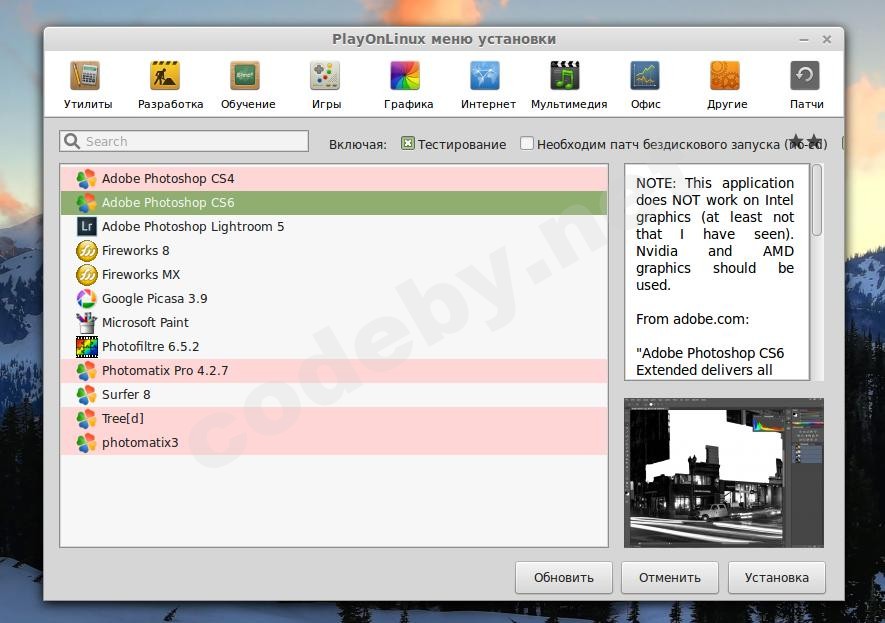This screenshot has height=623, width=885.
Task: Open the Графика category
Action: pyautogui.click(x=408, y=85)
